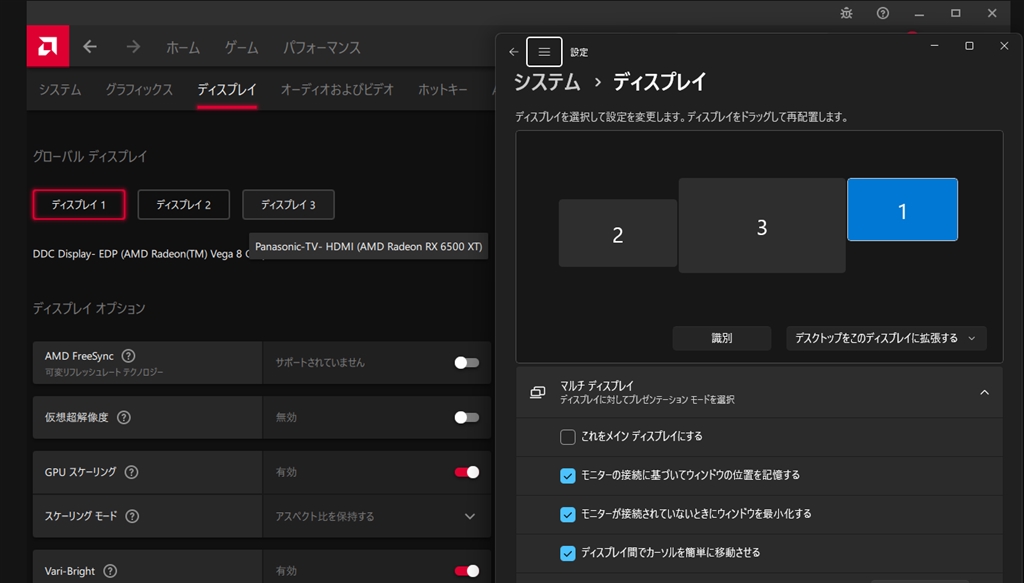Click the AMD logo icon
Image resolution: width=1024 pixels, height=583 pixels.
48,46
